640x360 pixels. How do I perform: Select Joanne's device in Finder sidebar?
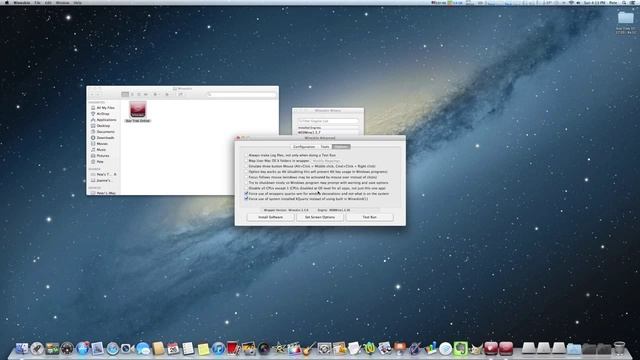pos(101,180)
